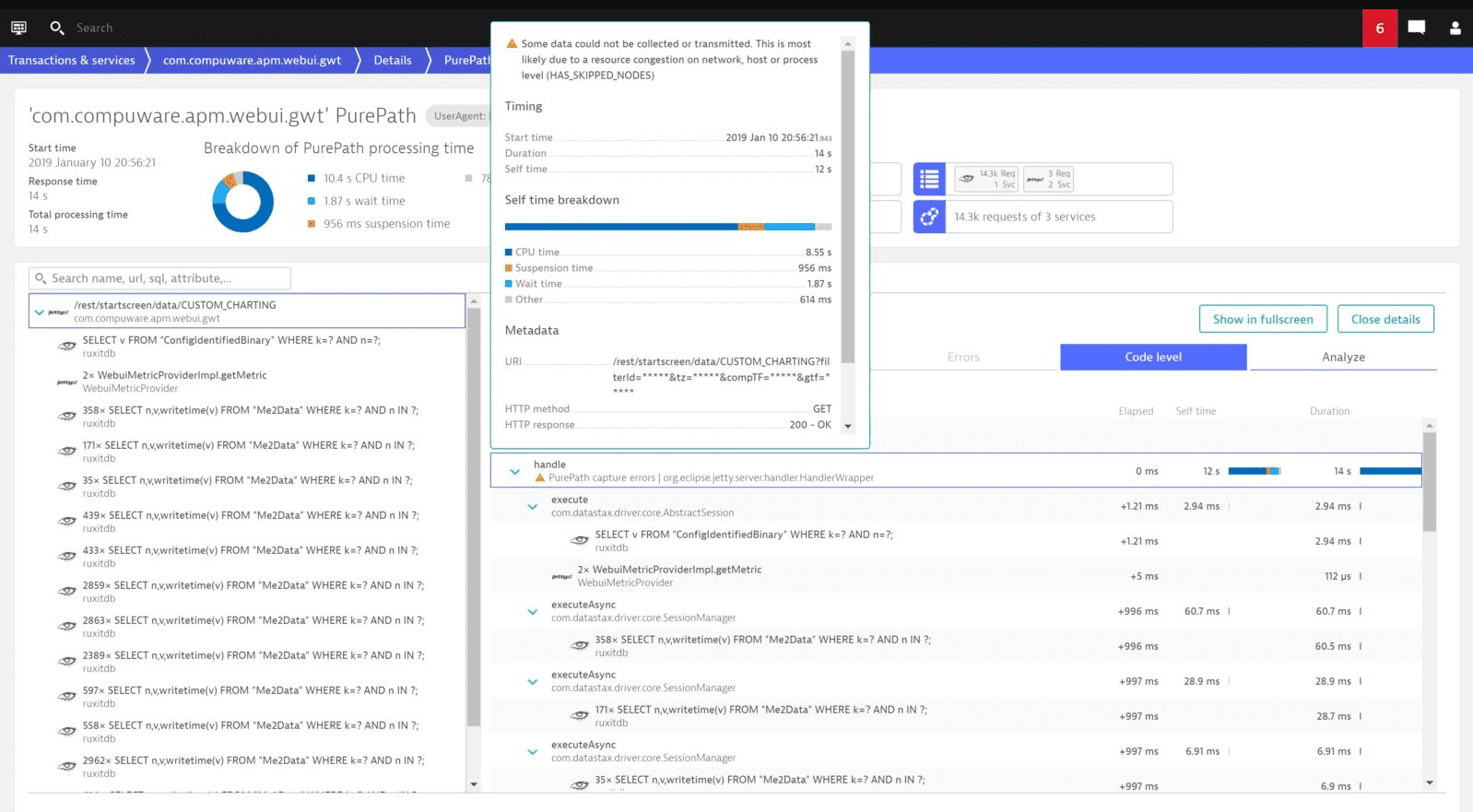Image resolution: width=1473 pixels, height=812 pixels.
Task: Click database icon next to 2859× SELECT row
Action: pos(67,592)
